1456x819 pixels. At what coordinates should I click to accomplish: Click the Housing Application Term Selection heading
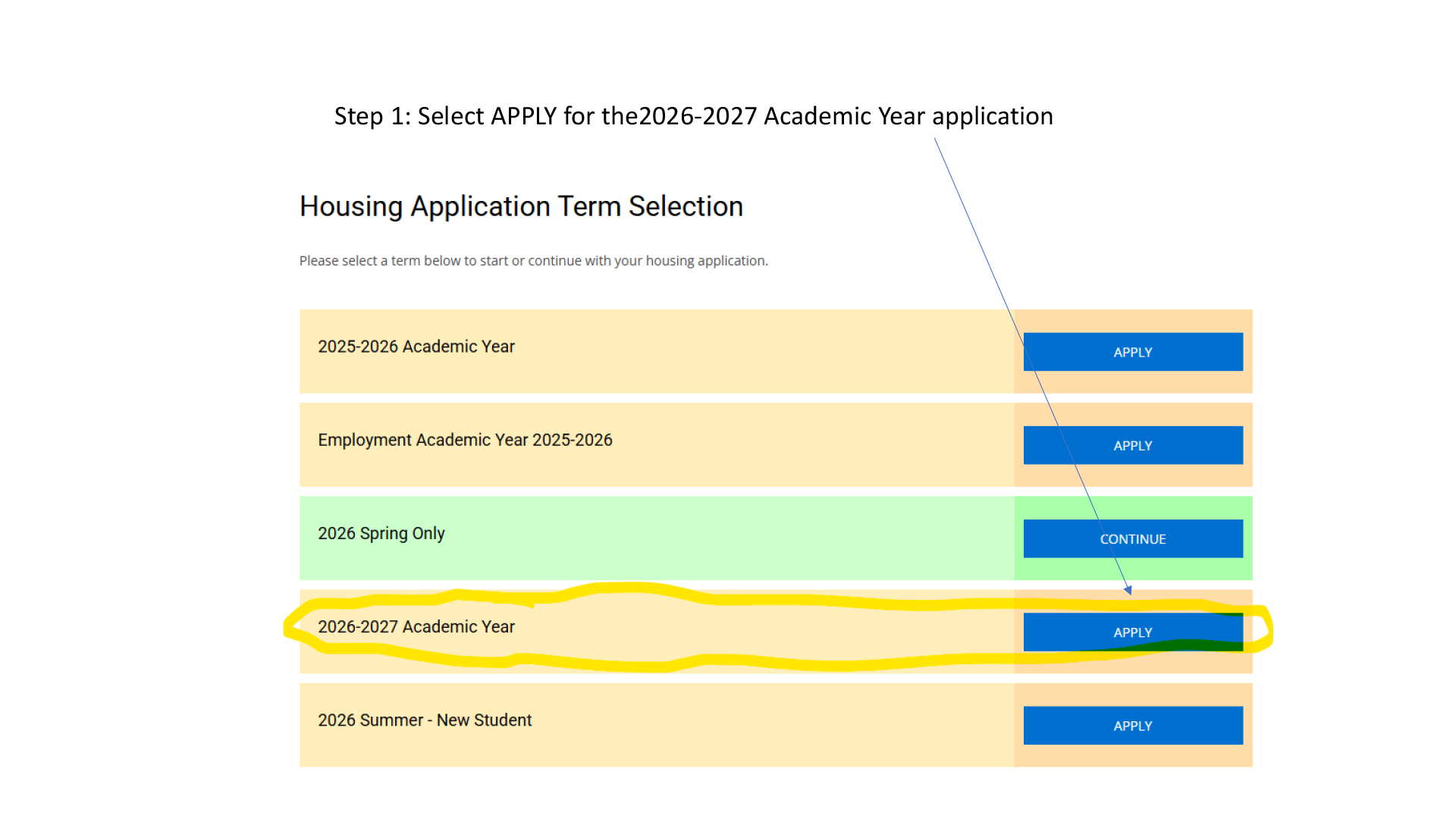point(520,206)
